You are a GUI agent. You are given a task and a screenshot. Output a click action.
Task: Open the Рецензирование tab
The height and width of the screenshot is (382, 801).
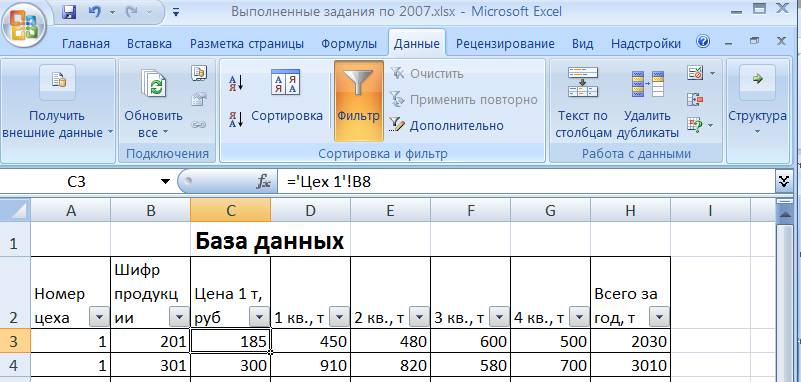(505, 44)
